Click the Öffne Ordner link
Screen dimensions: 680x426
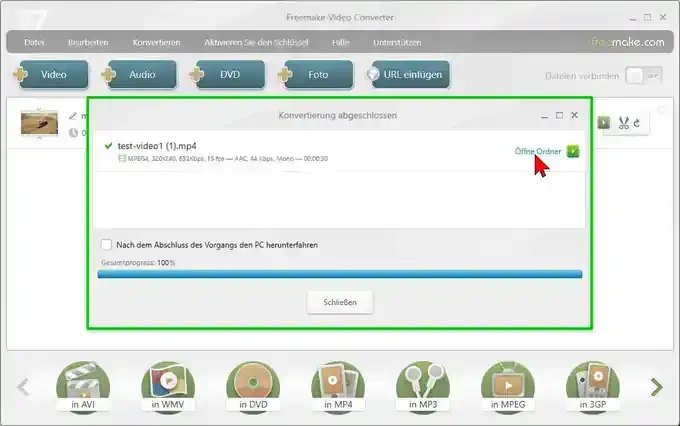(x=538, y=151)
